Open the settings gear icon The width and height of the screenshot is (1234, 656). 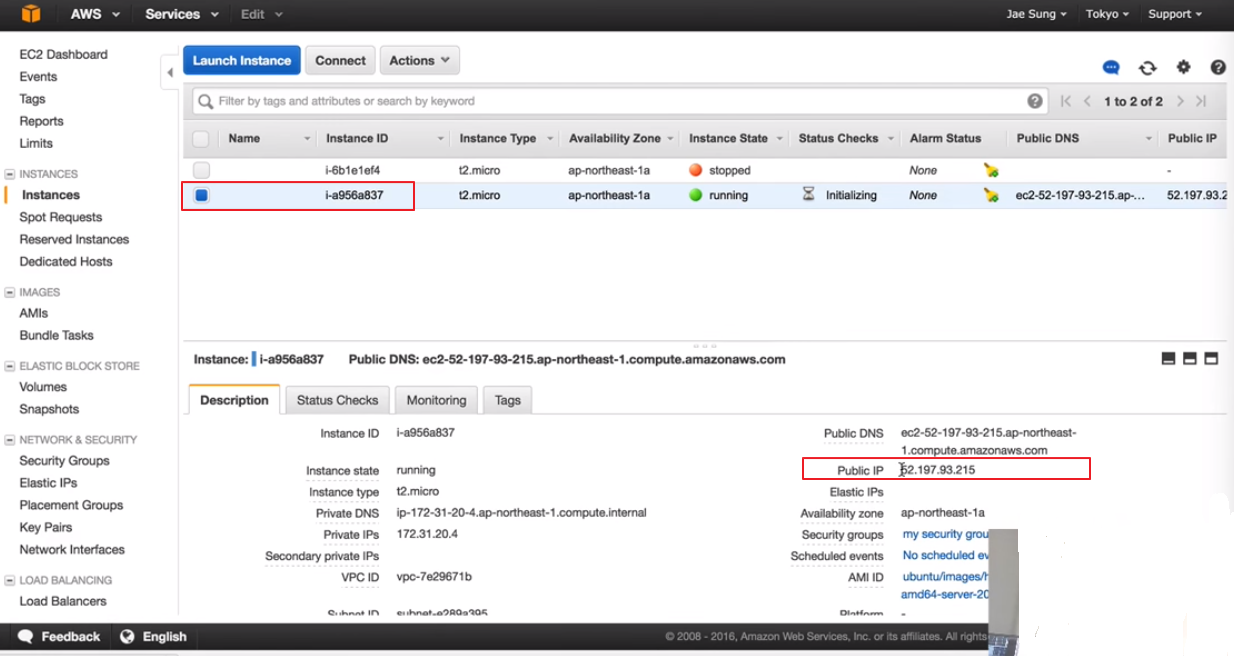pos(1183,67)
